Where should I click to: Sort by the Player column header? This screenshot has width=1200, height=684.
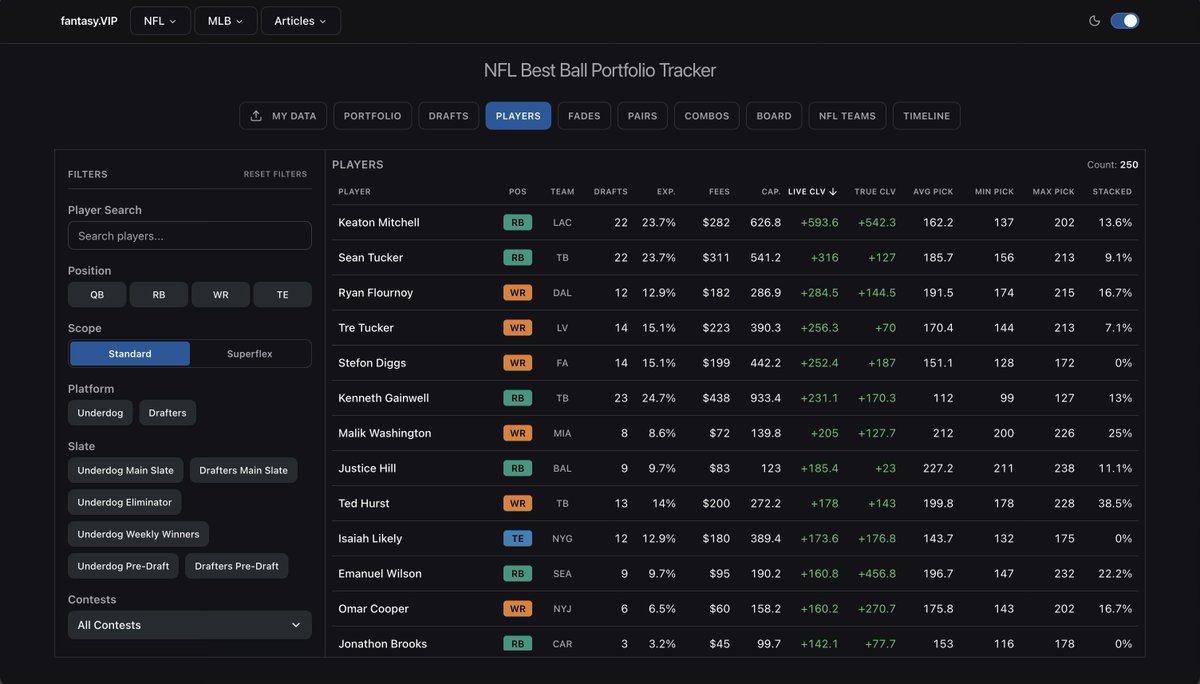(355, 192)
